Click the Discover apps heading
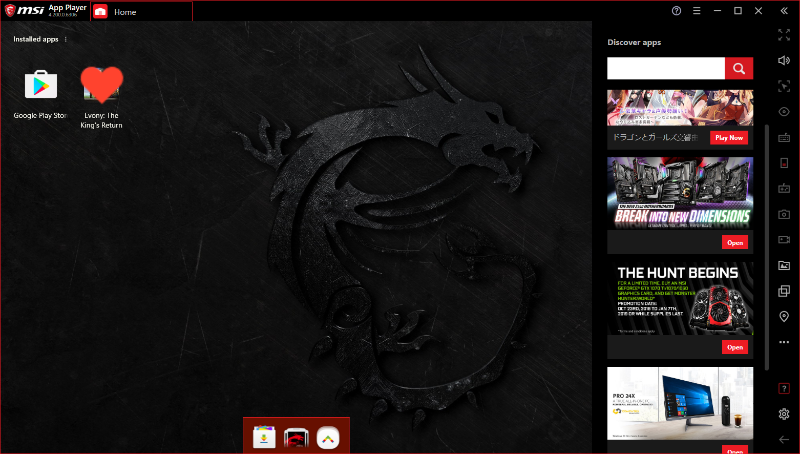The height and width of the screenshot is (454, 800). coord(634,42)
